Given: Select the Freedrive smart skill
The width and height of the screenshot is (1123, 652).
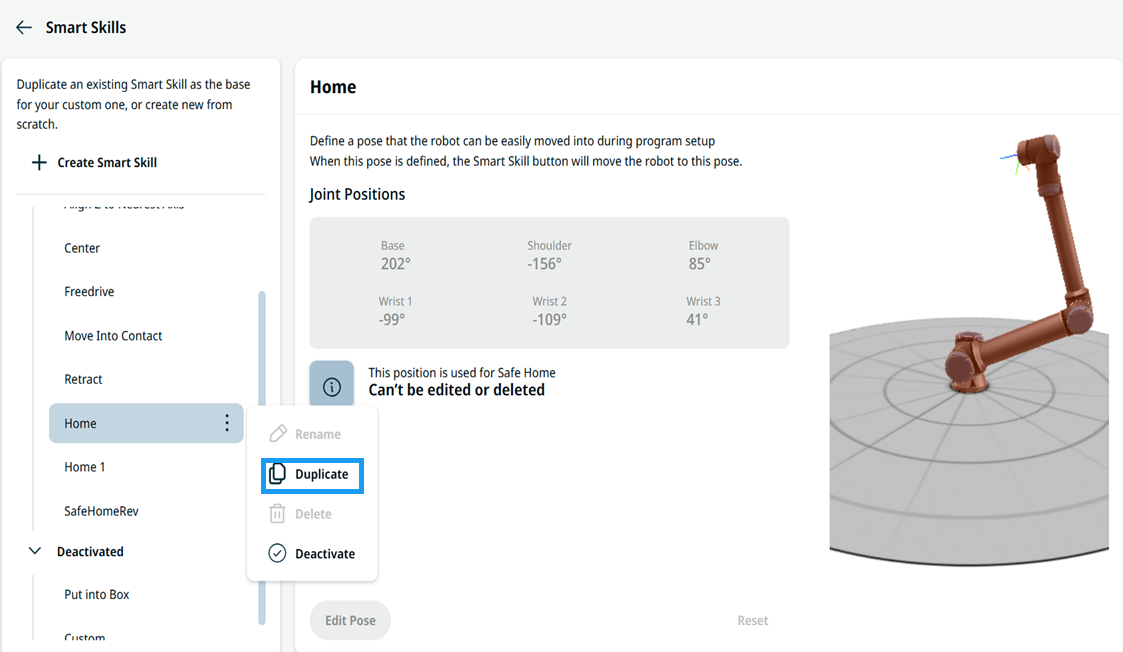Looking at the screenshot, I should click(x=90, y=292).
